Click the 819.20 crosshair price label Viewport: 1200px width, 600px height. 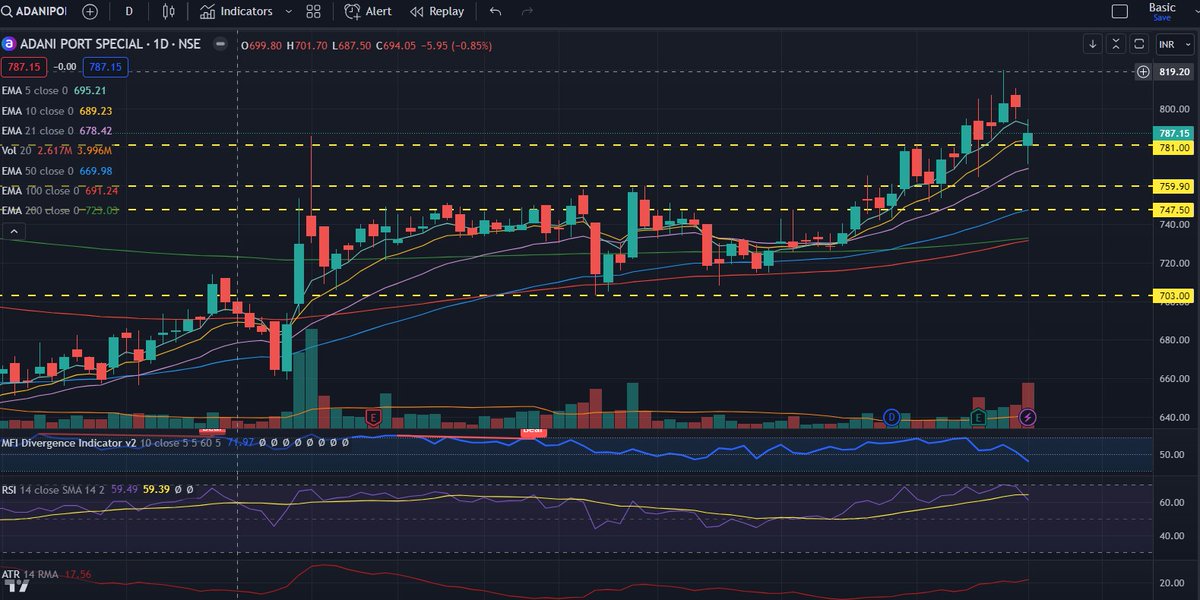[1174, 72]
